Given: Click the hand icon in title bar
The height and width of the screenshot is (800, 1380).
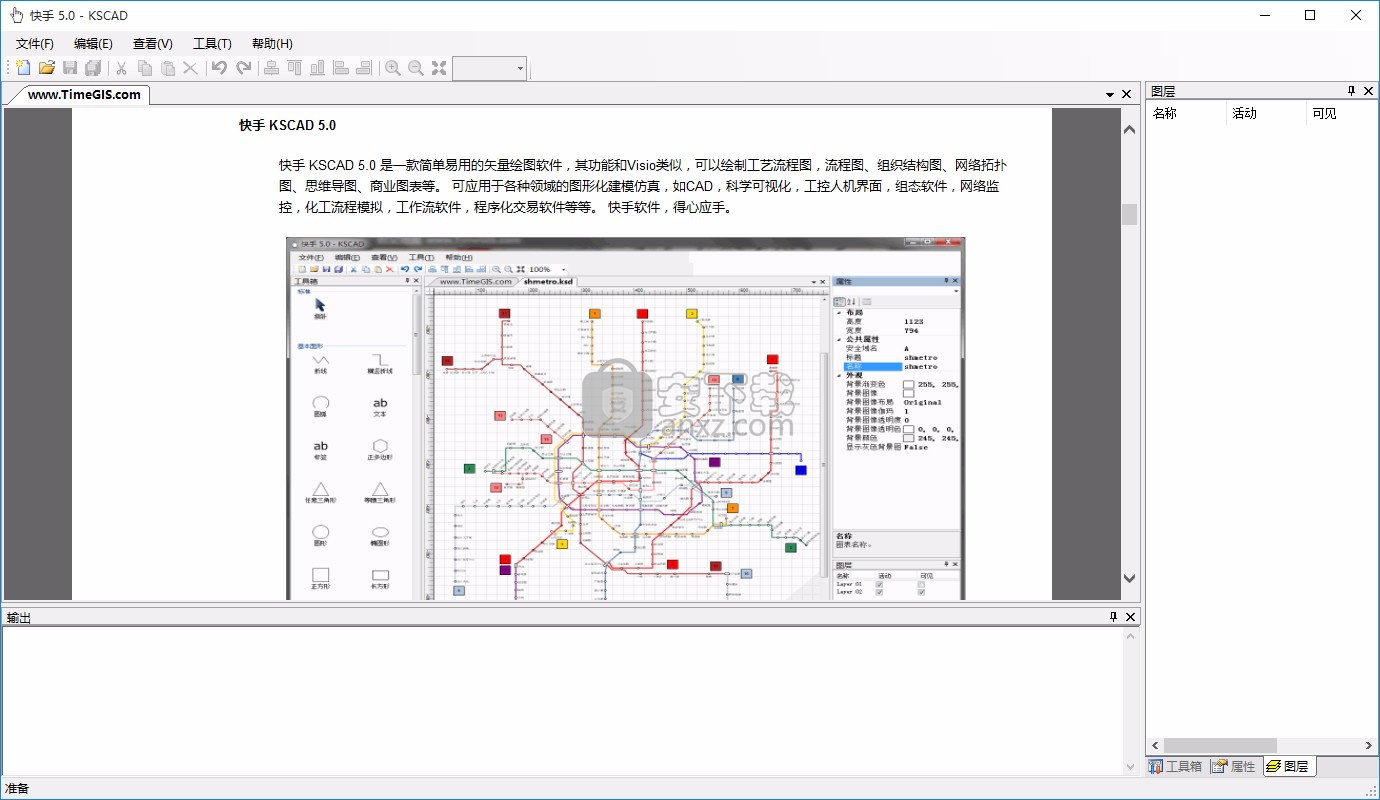Looking at the screenshot, I should 16,15.
